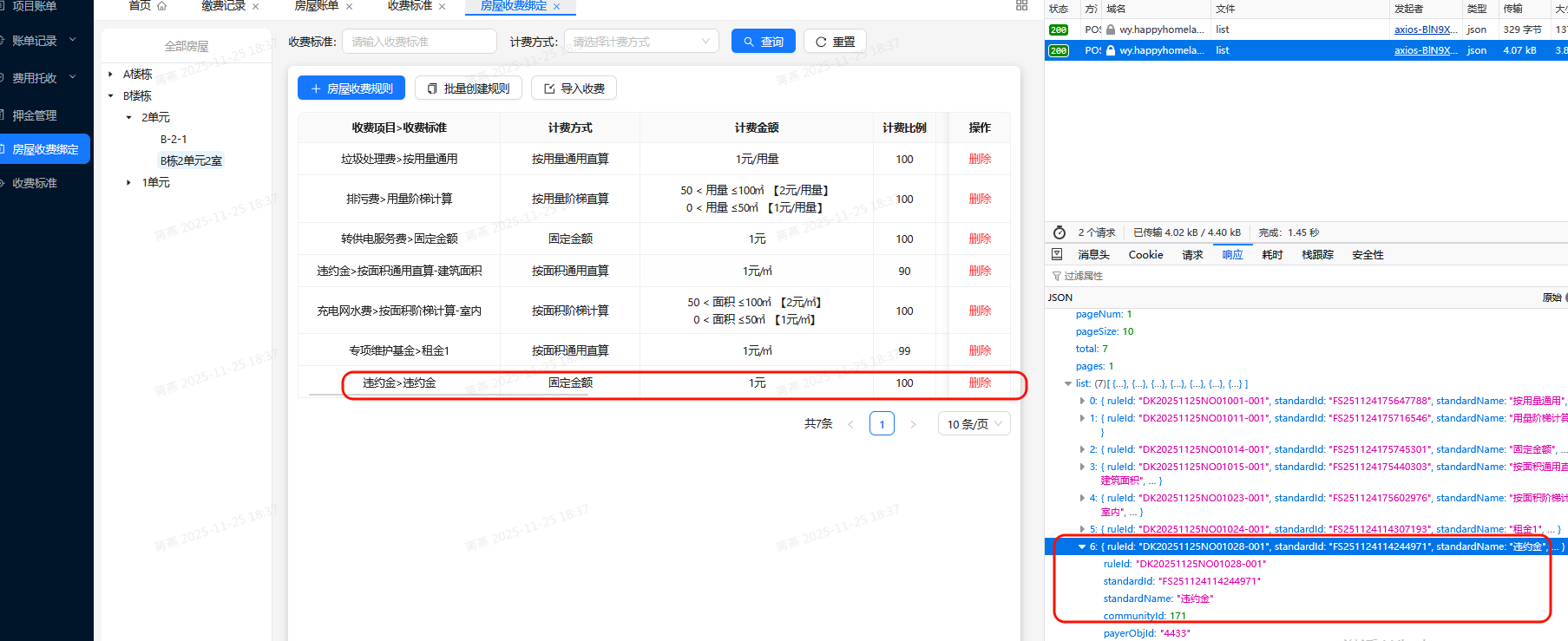Viewport: 1568px width, 641px height.
Task: Open the 计费方式 dropdown
Action: coord(641,42)
